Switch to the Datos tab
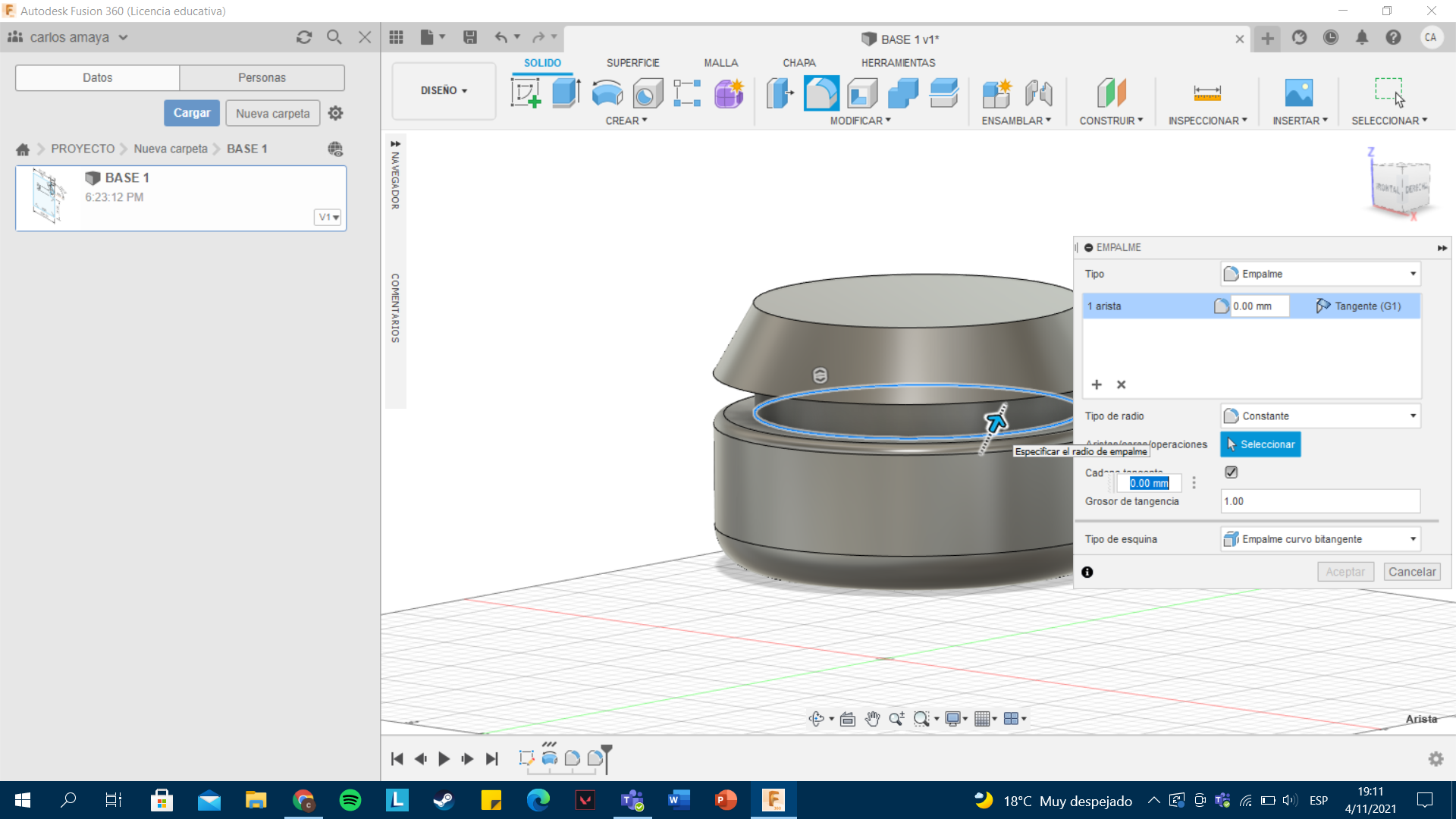The image size is (1456, 819). [97, 77]
